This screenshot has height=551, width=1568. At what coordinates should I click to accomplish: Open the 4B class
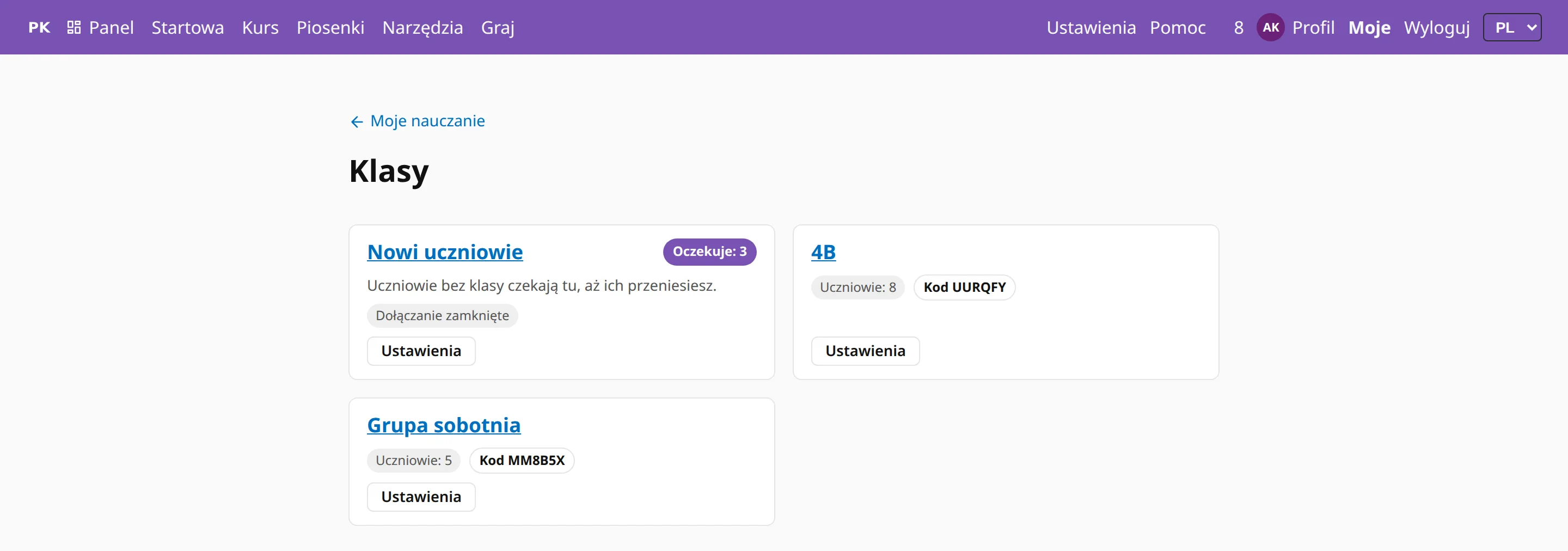point(823,252)
